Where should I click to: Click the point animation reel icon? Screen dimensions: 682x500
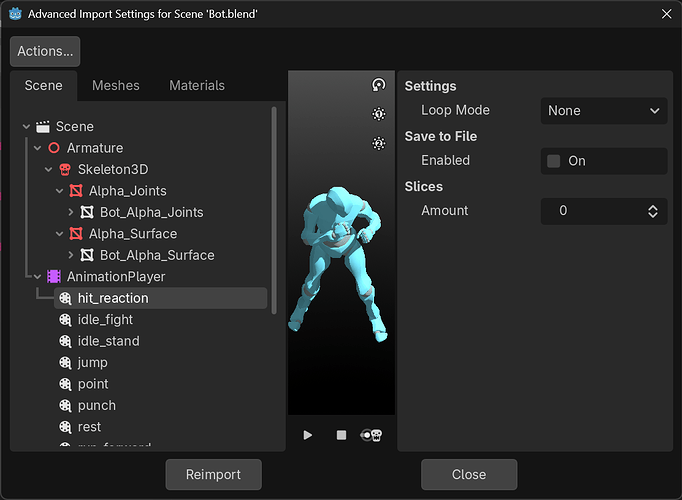pos(65,384)
